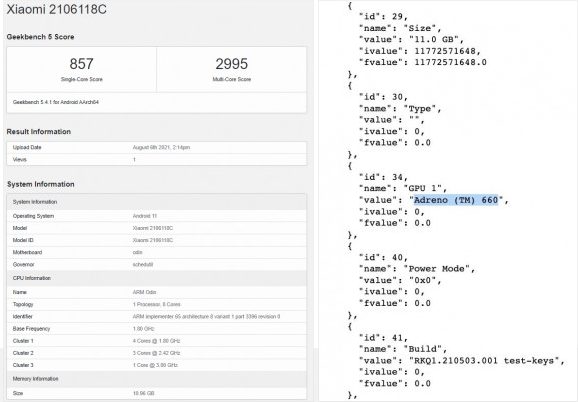Click the 'Governor' row label
This screenshot has height=402, width=578.
tap(23, 265)
